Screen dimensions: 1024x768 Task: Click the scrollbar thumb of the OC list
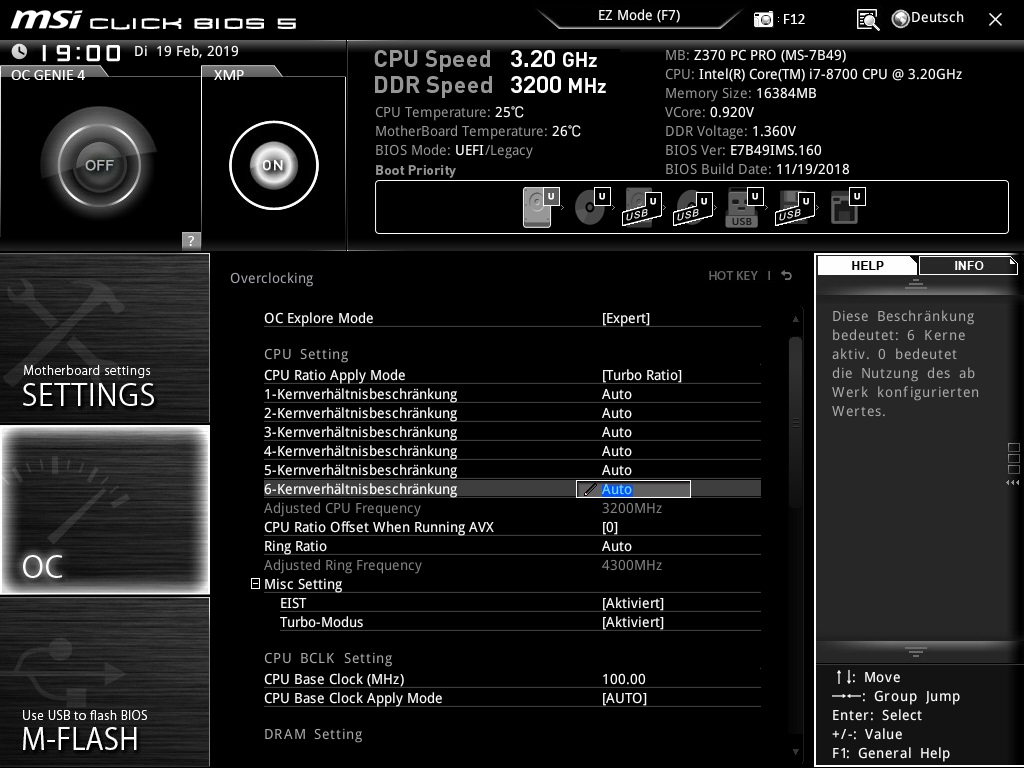pos(795,422)
